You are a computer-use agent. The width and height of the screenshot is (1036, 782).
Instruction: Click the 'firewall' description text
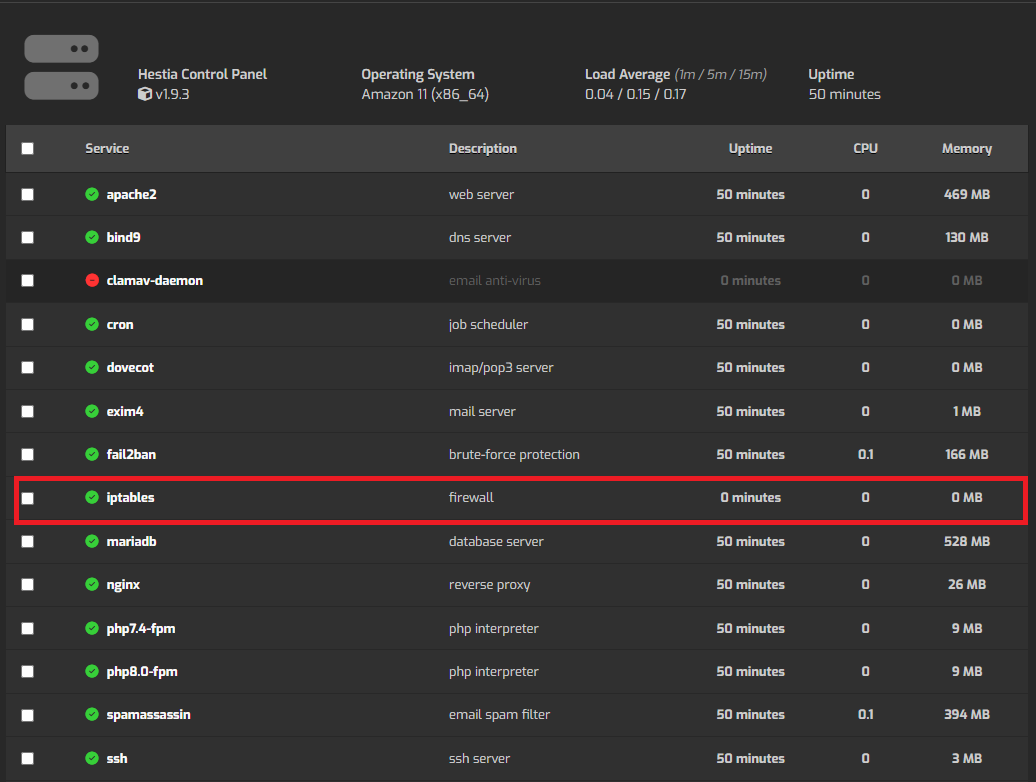pyautogui.click(x=471, y=497)
